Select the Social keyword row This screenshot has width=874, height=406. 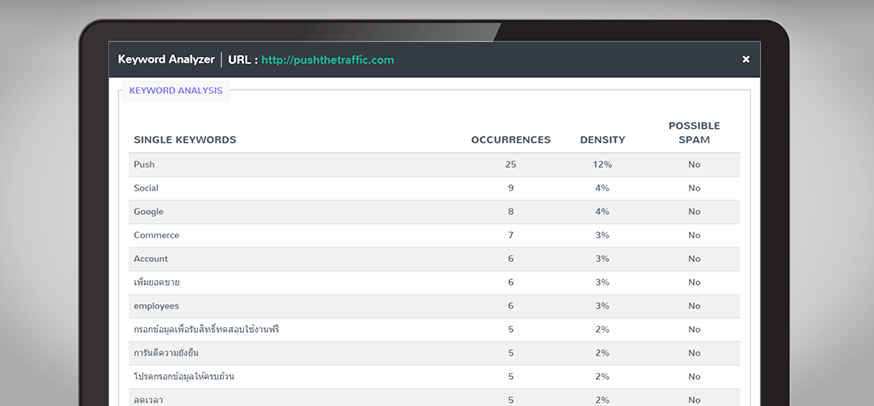point(146,188)
